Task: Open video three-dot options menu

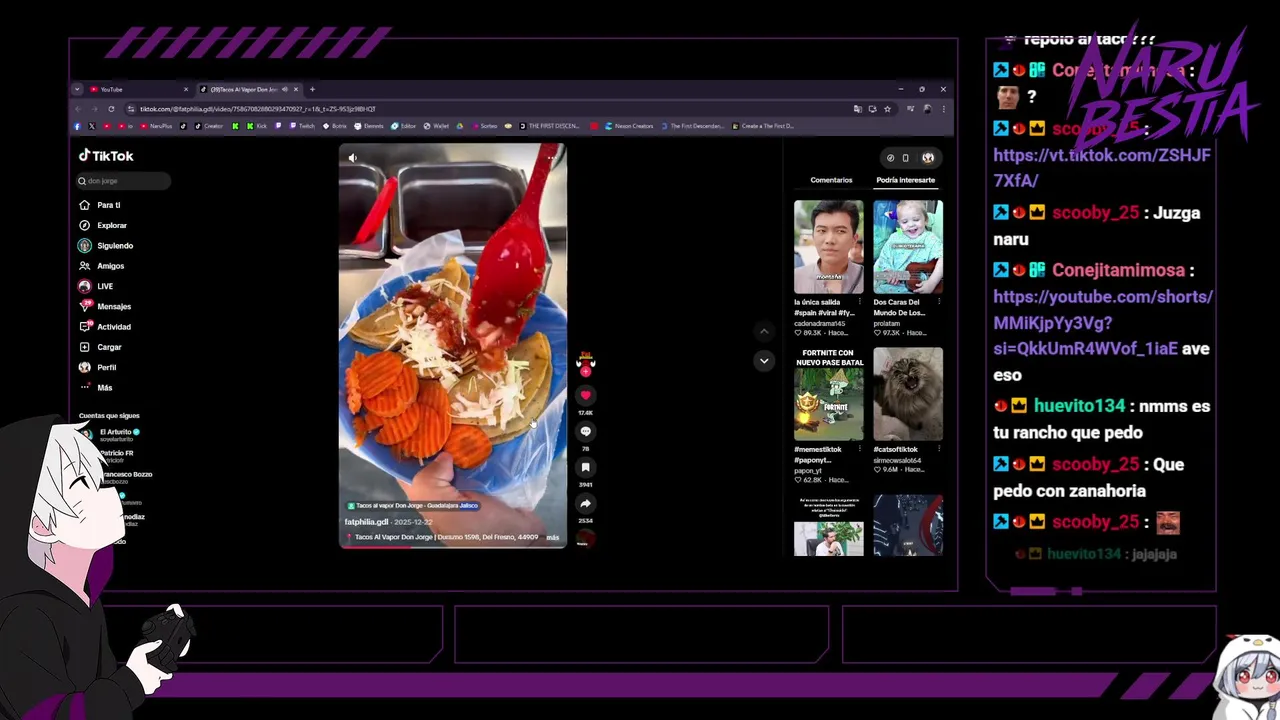Action: [x=551, y=158]
